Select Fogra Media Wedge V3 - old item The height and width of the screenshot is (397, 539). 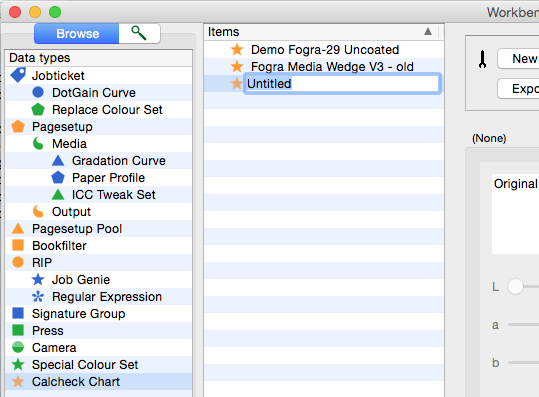click(324, 66)
